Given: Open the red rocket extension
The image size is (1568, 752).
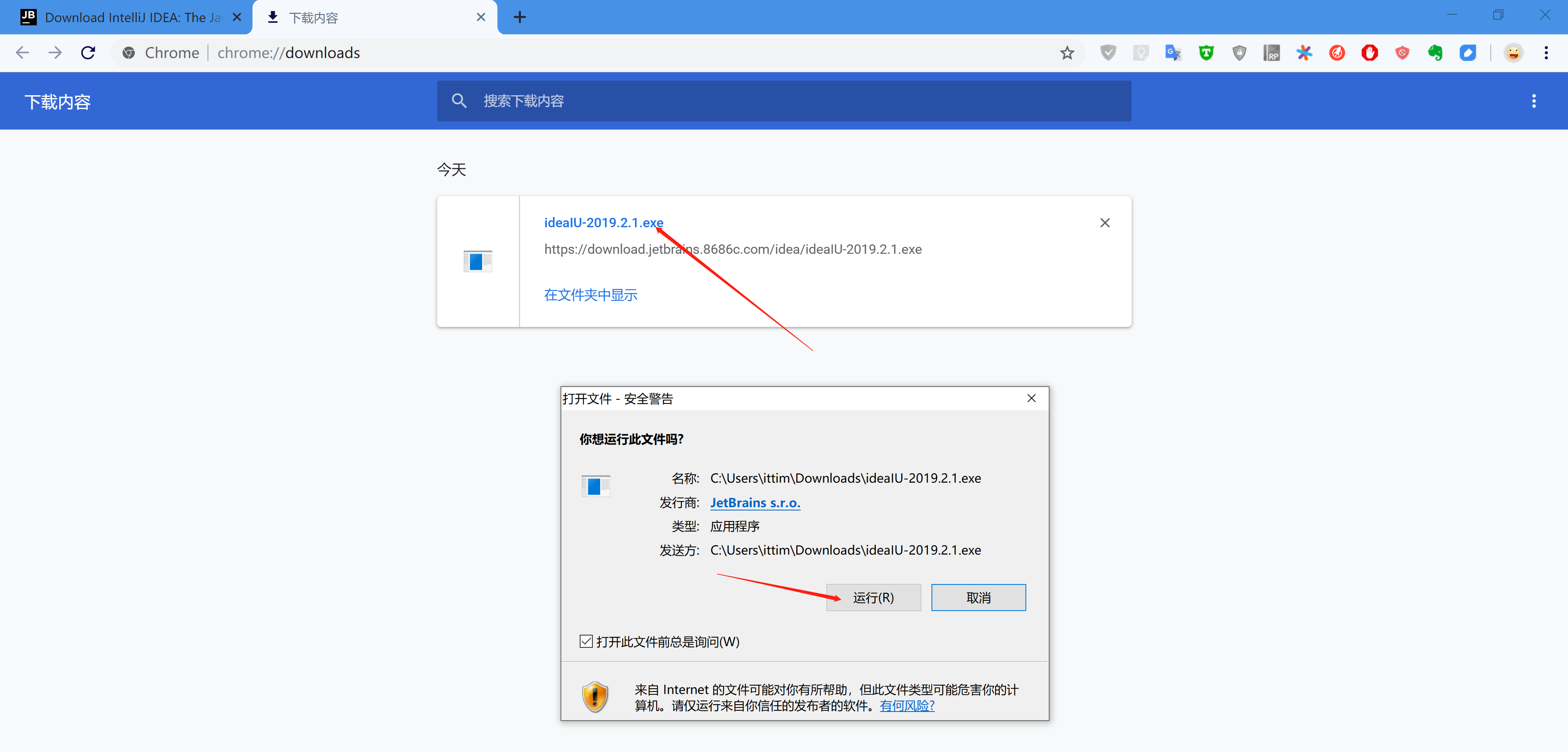Looking at the screenshot, I should [1337, 53].
